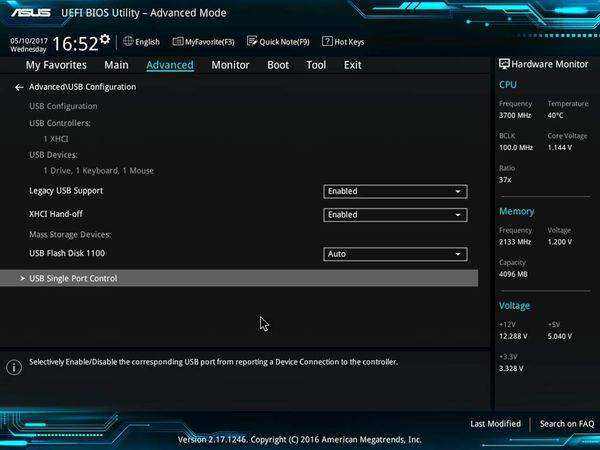Open the settings gear next to the clock
The height and width of the screenshot is (450, 600).
click(105, 39)
